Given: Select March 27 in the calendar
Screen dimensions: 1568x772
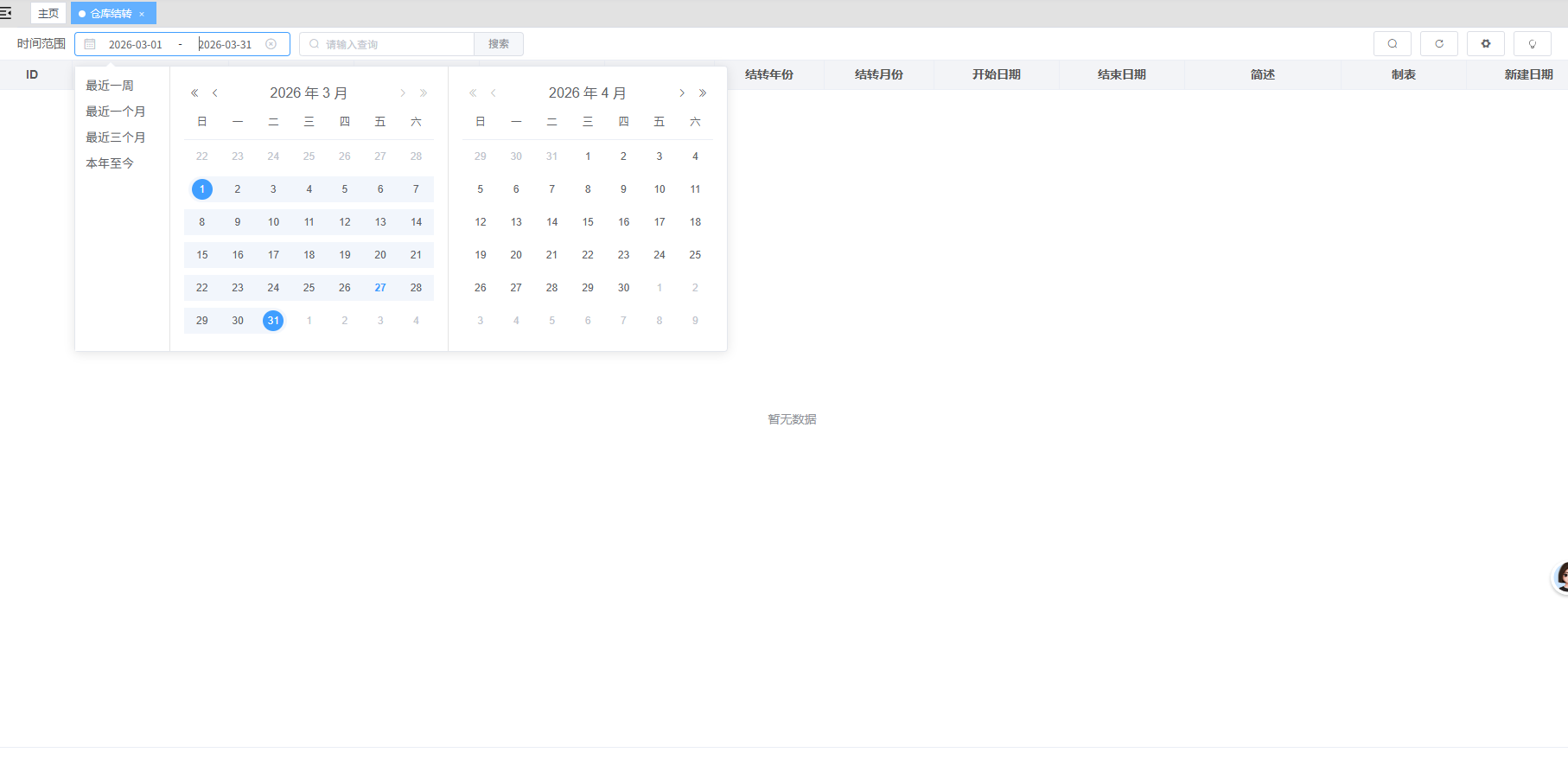Looking at the screenshot, I should [380, 288].
